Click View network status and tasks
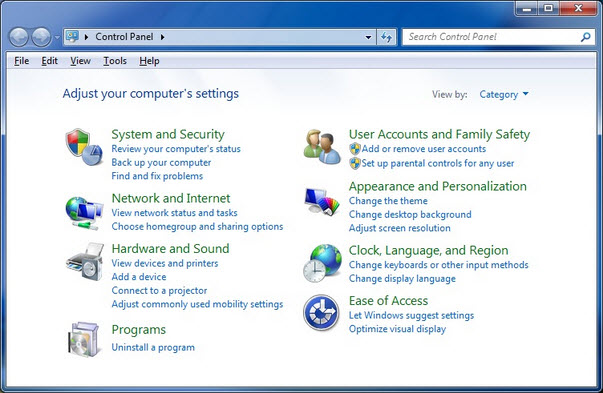 (175, 213)
